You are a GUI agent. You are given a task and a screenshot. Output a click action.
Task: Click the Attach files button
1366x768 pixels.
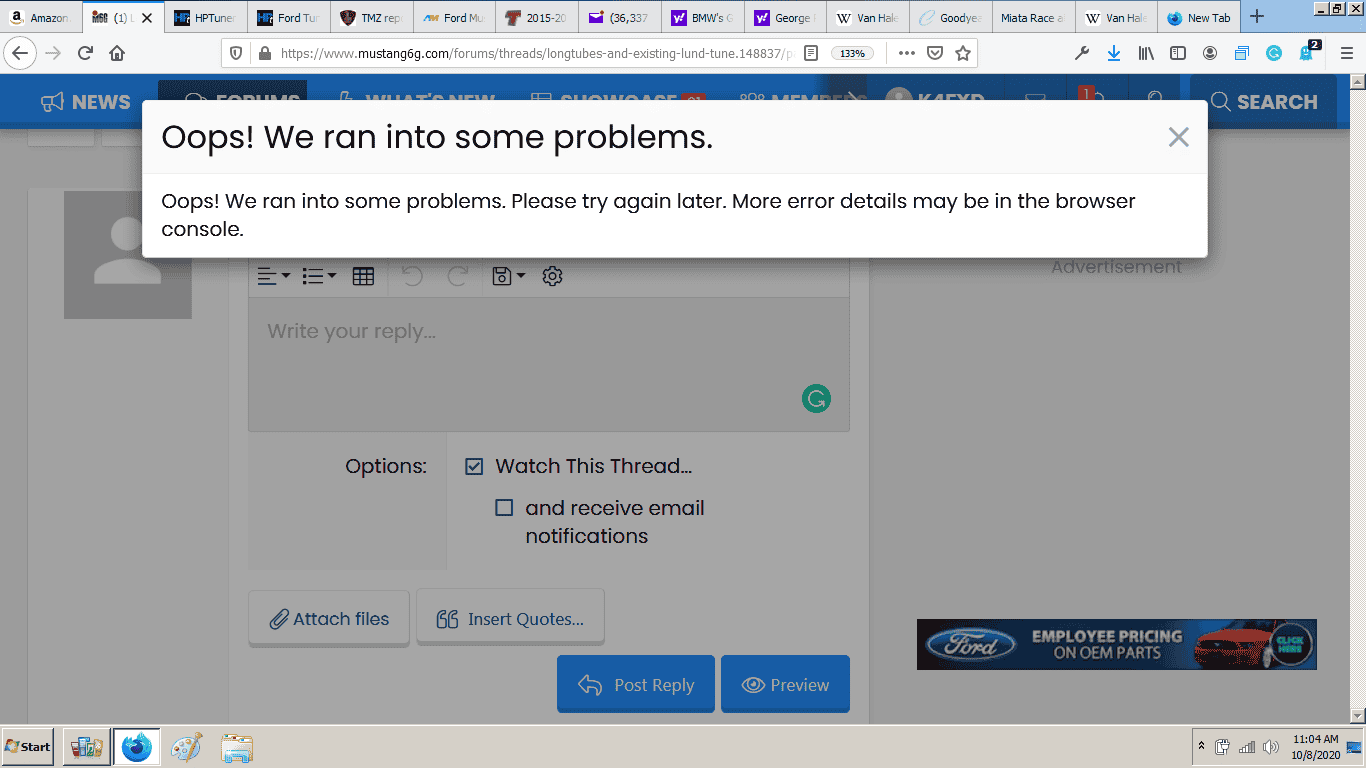pos(329,618)
